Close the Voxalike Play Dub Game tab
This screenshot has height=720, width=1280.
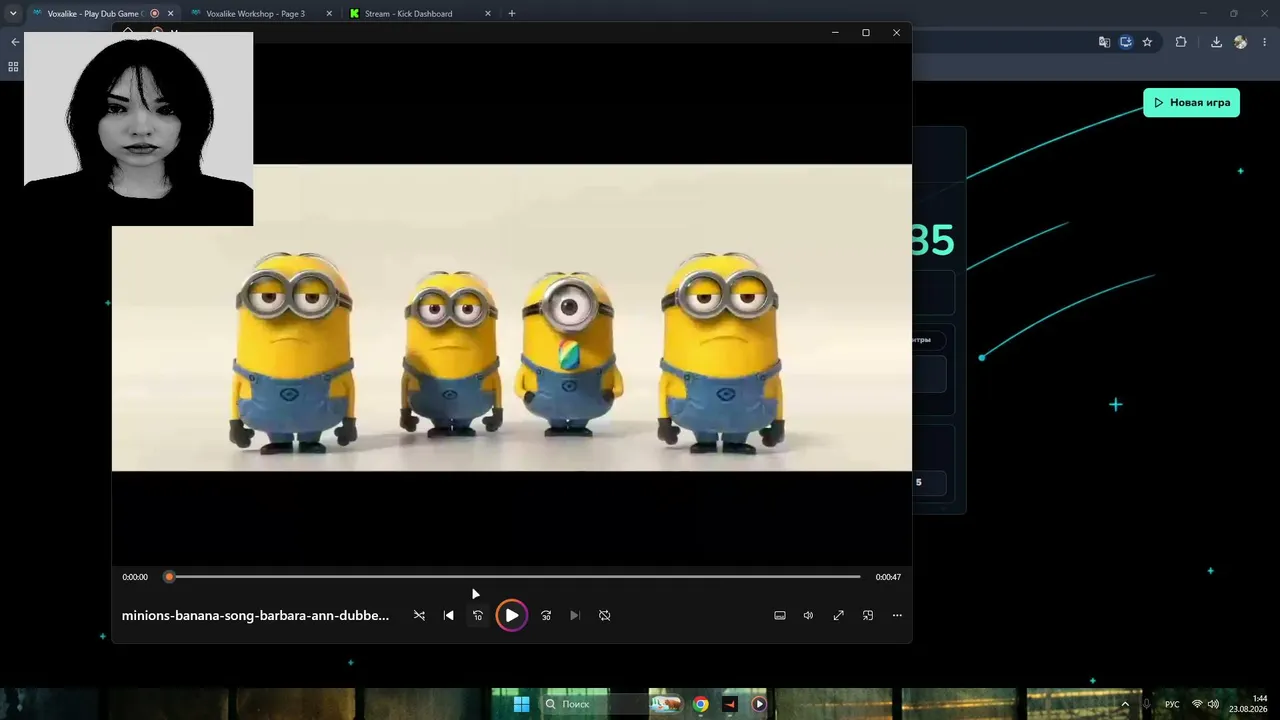(170, 14)
